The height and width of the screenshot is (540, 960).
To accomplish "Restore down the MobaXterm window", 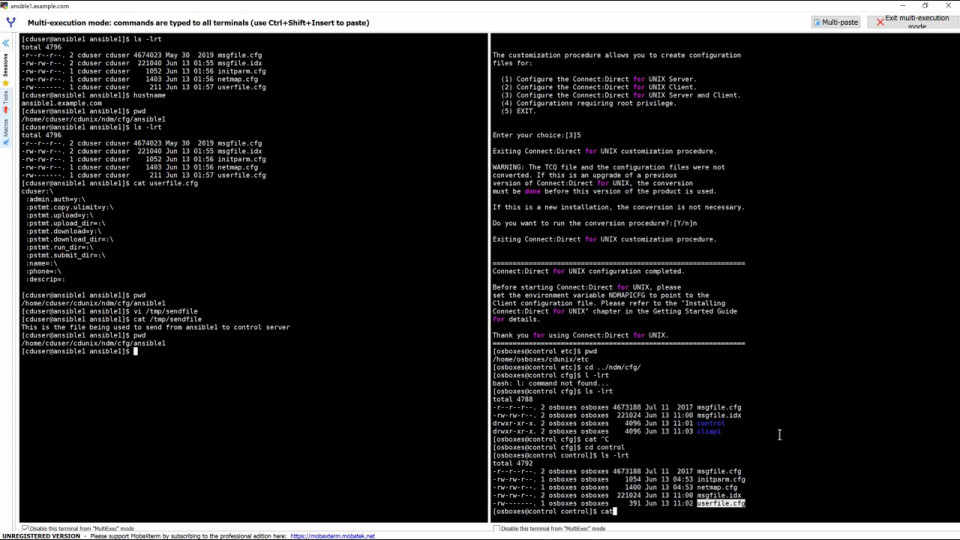I will pyautogui.click(x=925, y=6).
